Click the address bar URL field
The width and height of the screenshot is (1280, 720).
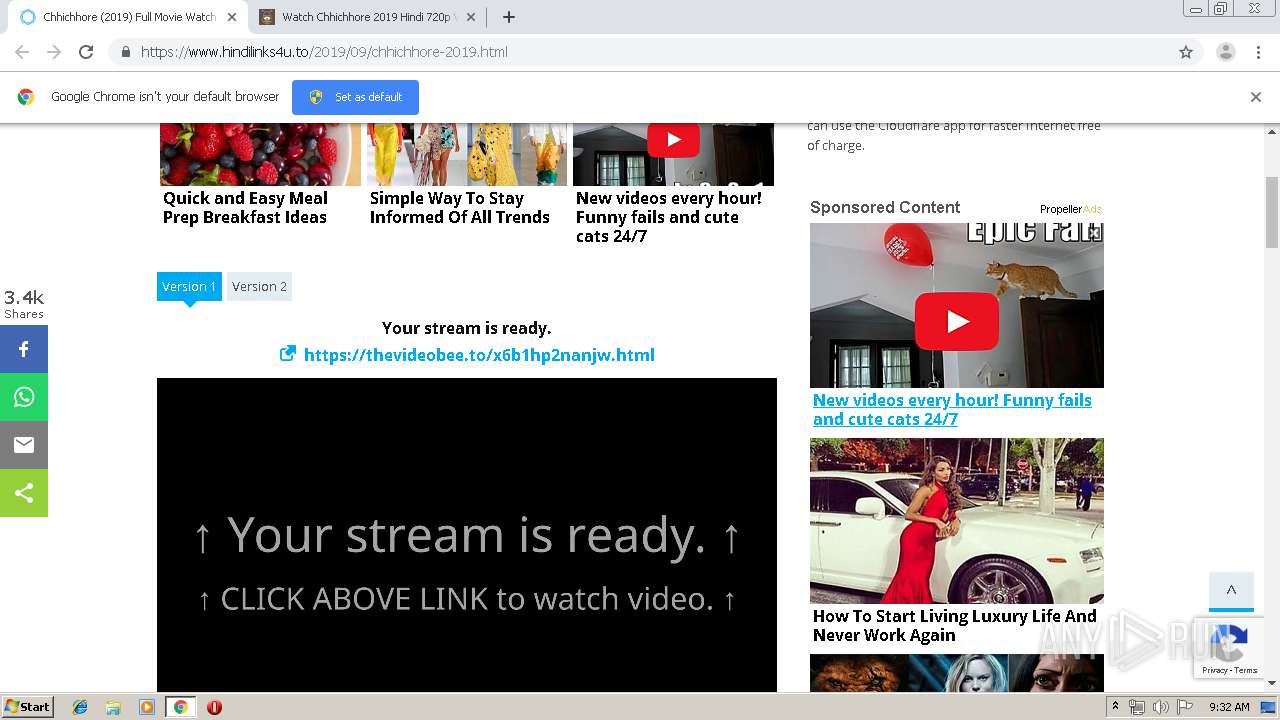point(640,52)
